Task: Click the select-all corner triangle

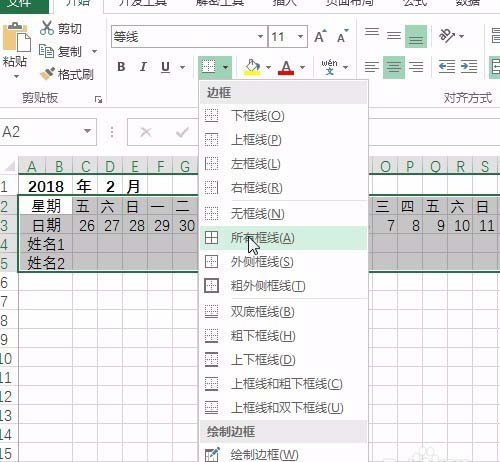Action: point(9,166)
